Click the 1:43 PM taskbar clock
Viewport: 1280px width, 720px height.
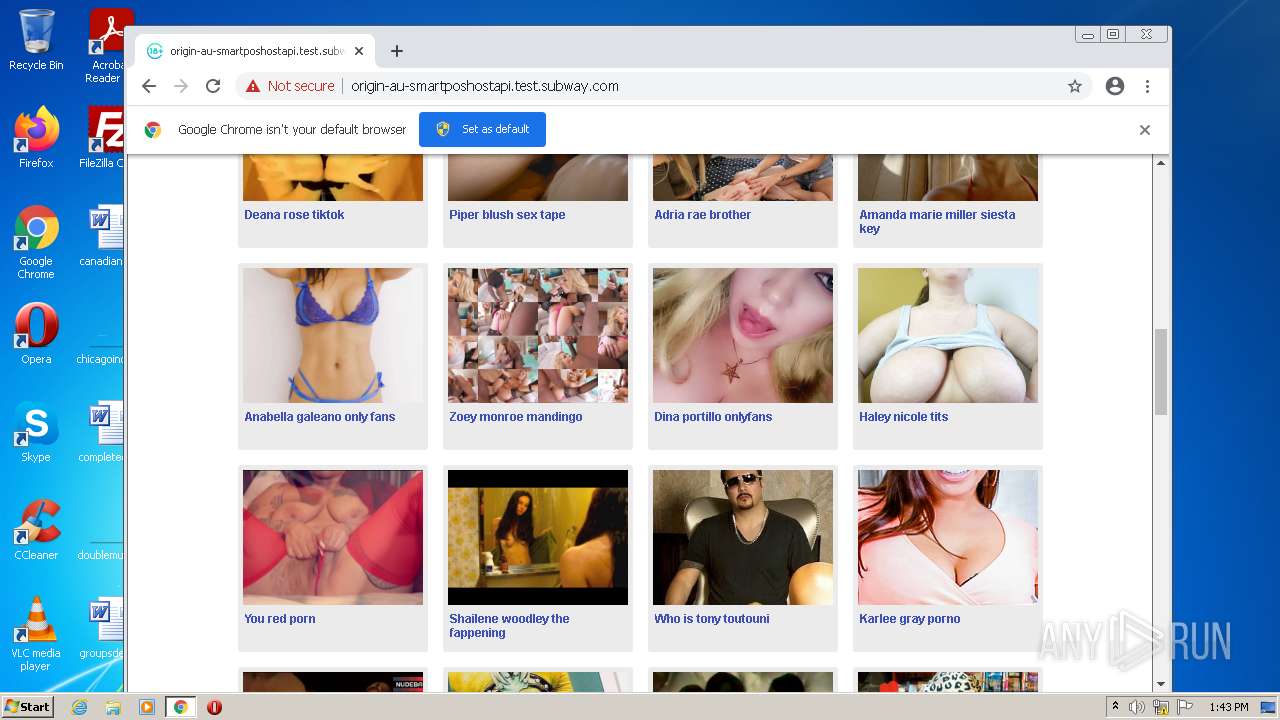click(1228, 707)
